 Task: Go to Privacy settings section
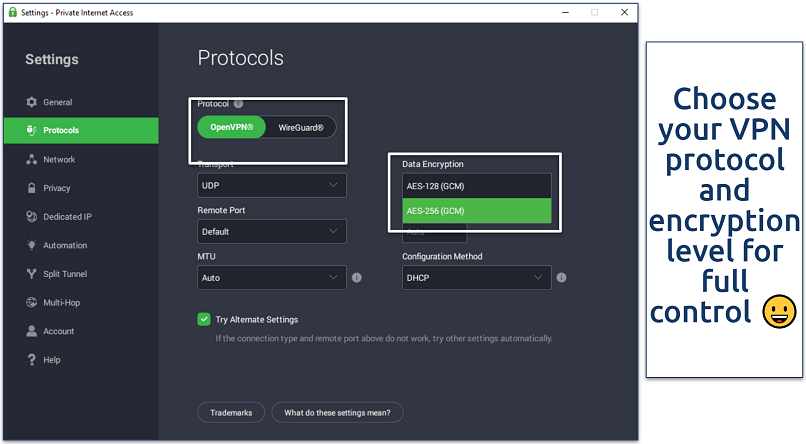(57, 188)
